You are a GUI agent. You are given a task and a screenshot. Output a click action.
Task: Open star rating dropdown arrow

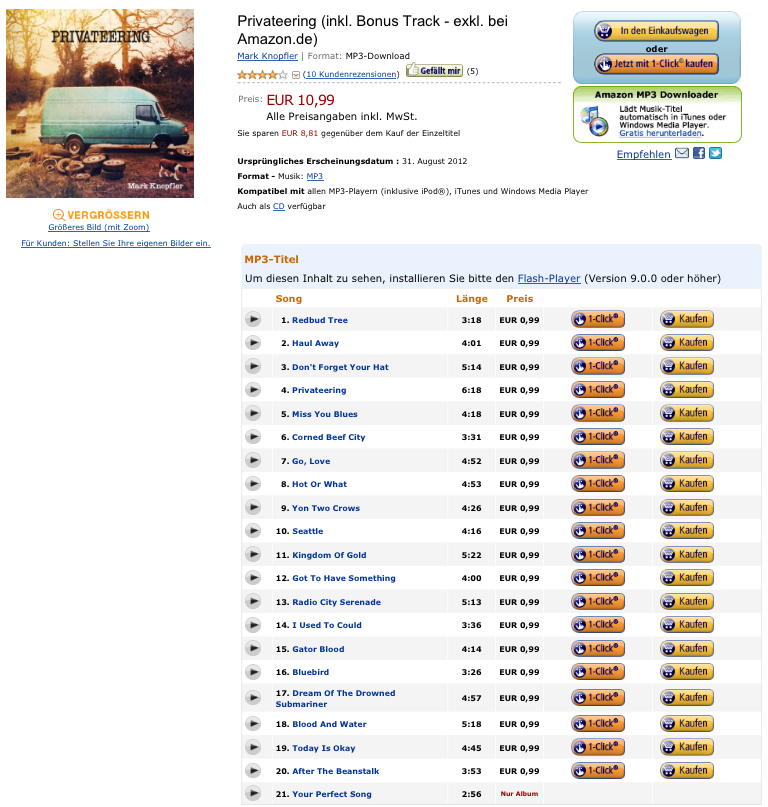tap(295, 75)
